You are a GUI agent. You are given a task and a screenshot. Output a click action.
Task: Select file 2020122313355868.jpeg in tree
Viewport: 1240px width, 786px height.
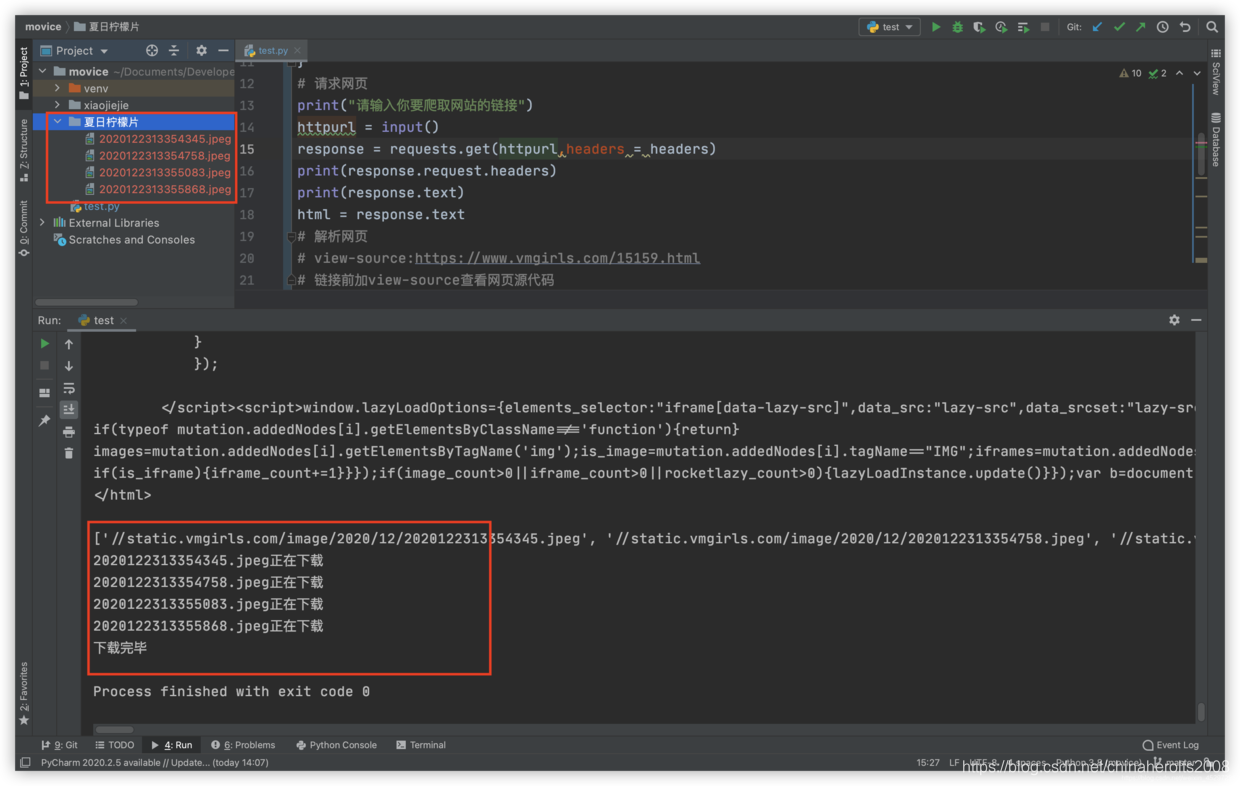pyautogui.click(x=157, y=189)
